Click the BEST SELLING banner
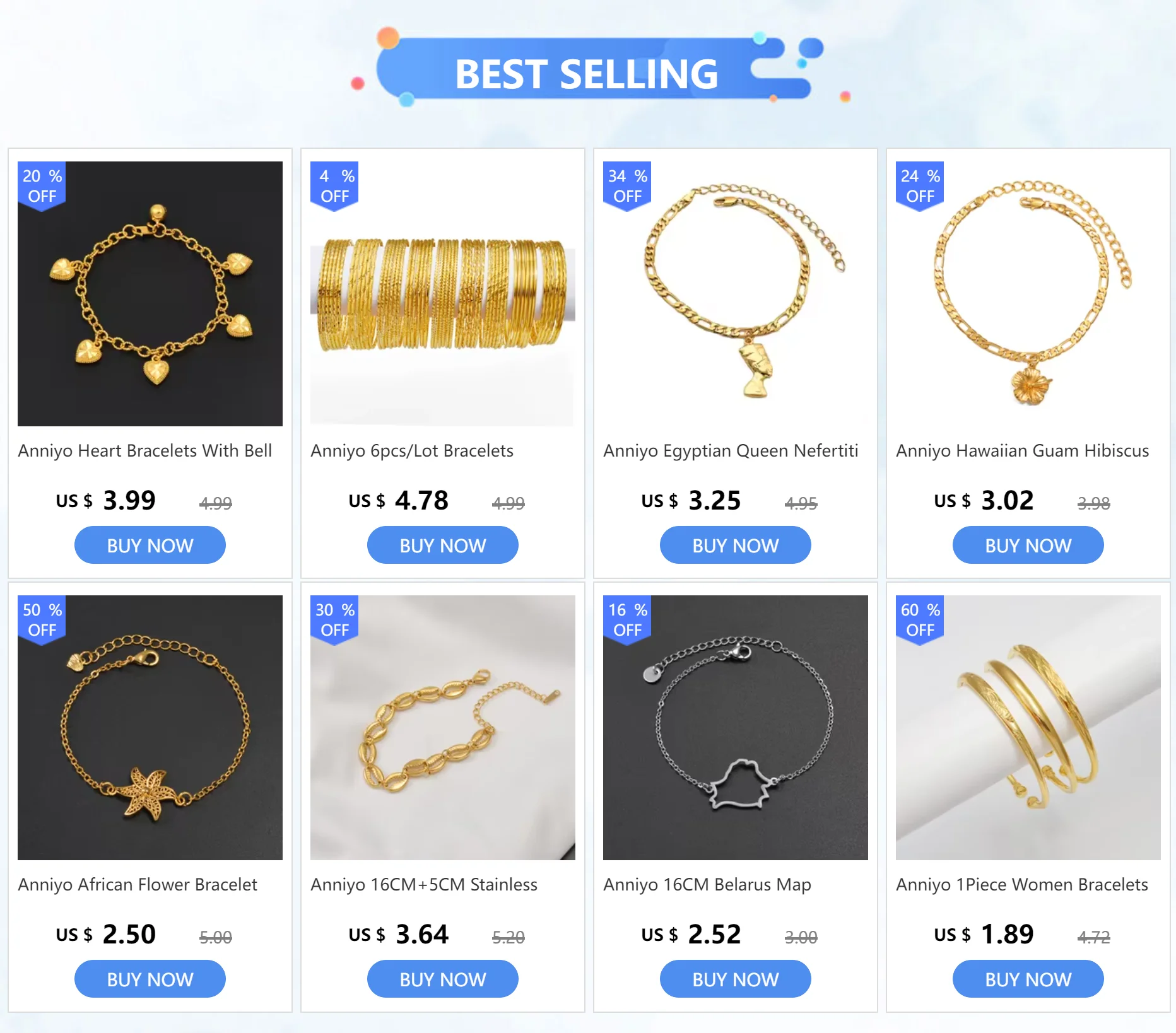This screenshot has height=1033, width=1176. click(587, 69)
